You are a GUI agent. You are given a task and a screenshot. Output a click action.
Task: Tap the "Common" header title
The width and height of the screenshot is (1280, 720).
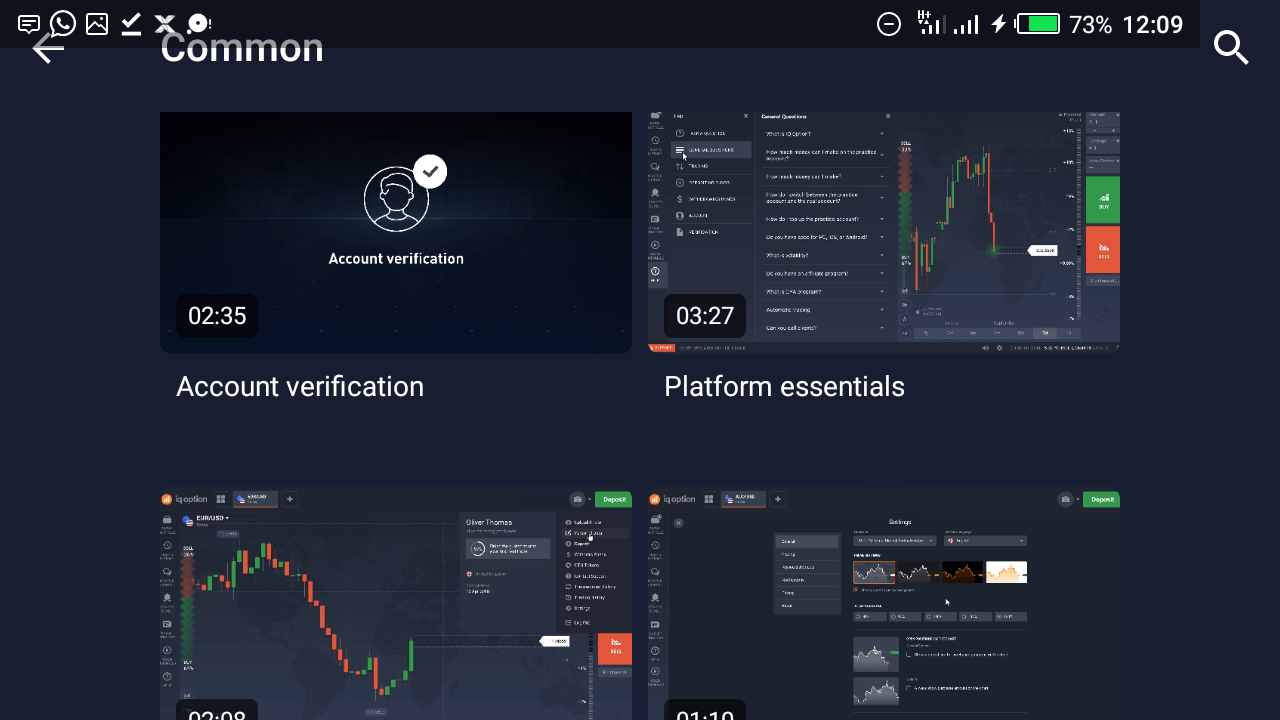[x=242, y=48]
